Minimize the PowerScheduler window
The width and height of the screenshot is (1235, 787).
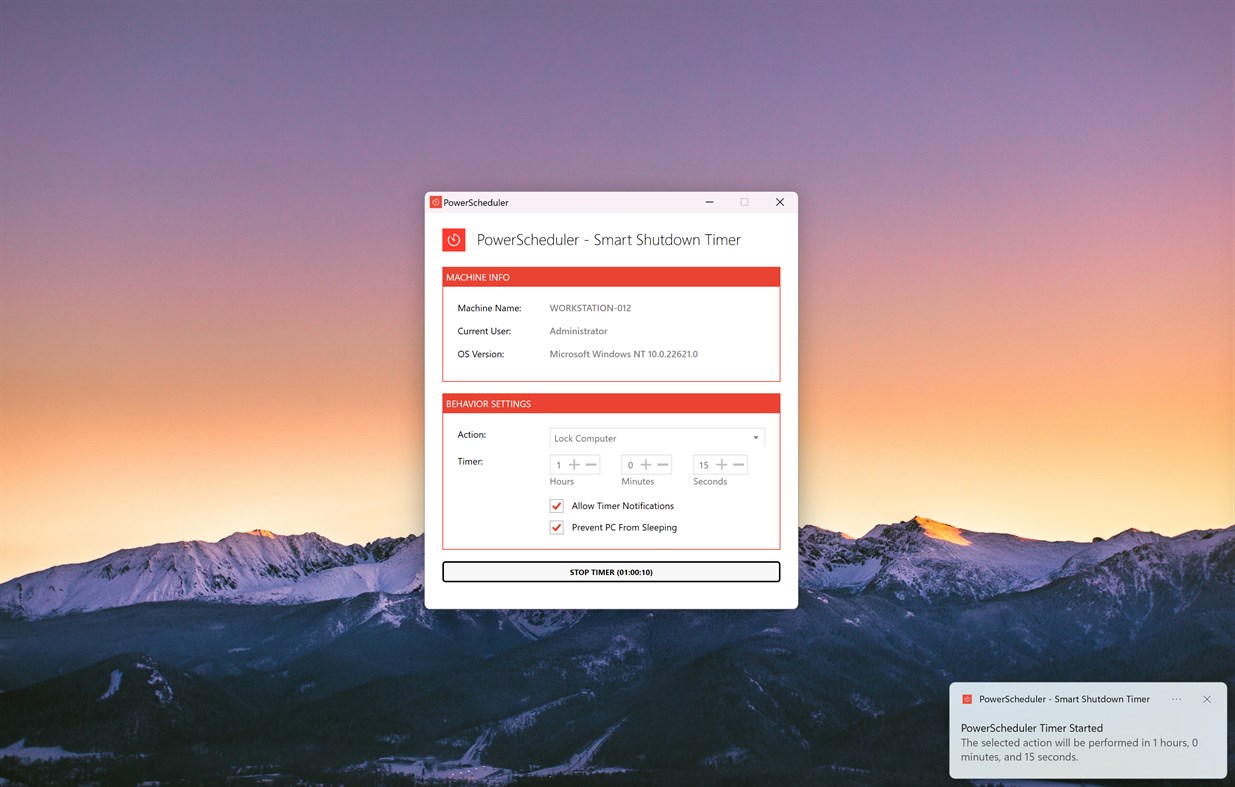[x=709, y=202]
